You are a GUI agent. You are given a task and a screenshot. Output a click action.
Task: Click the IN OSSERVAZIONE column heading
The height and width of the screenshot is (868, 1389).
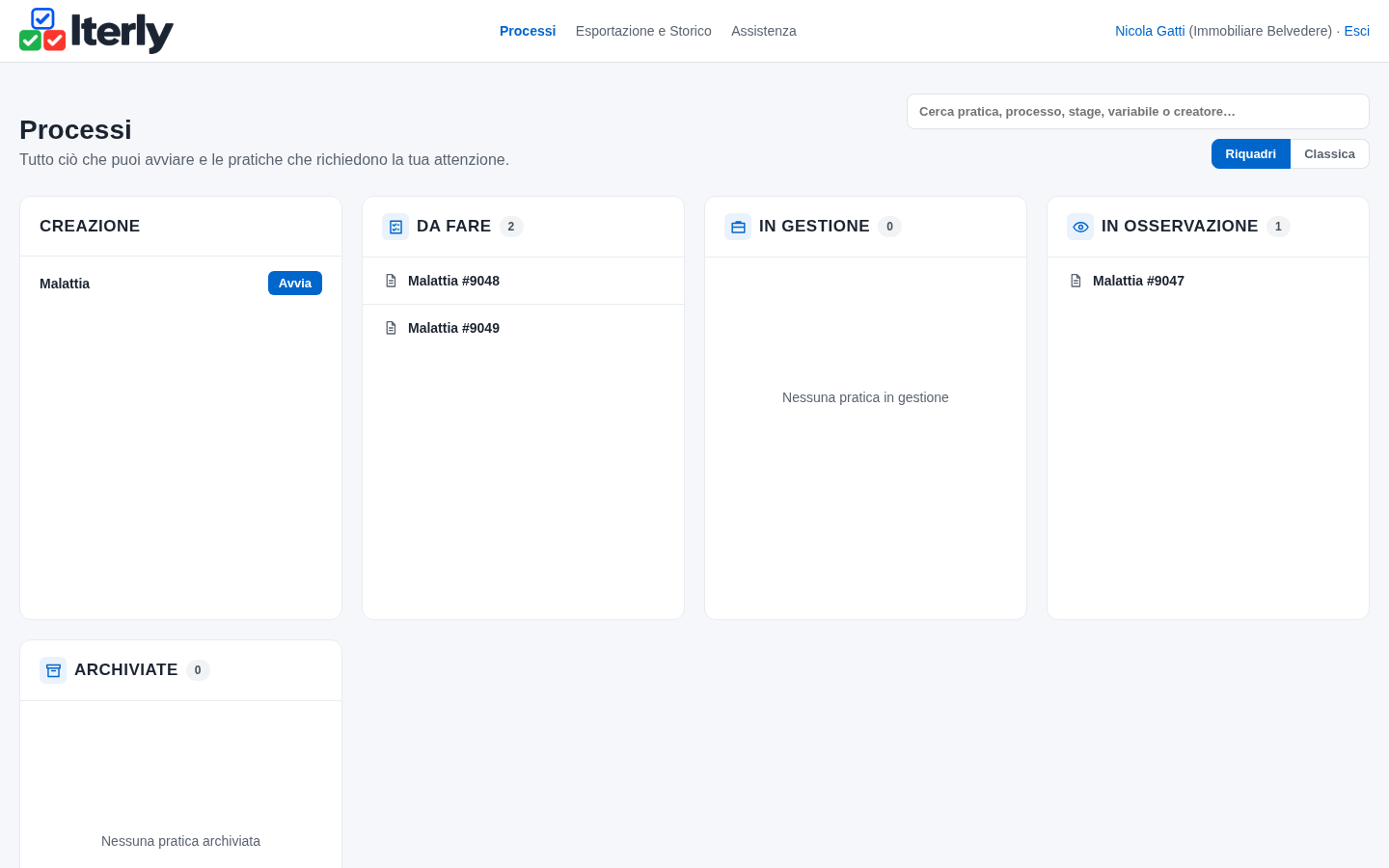point(1180,226)
